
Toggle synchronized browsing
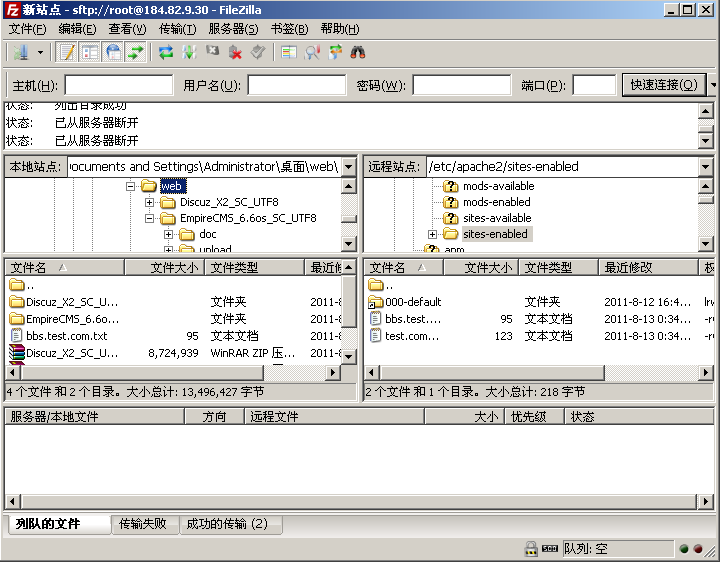(x=335, y=52)
